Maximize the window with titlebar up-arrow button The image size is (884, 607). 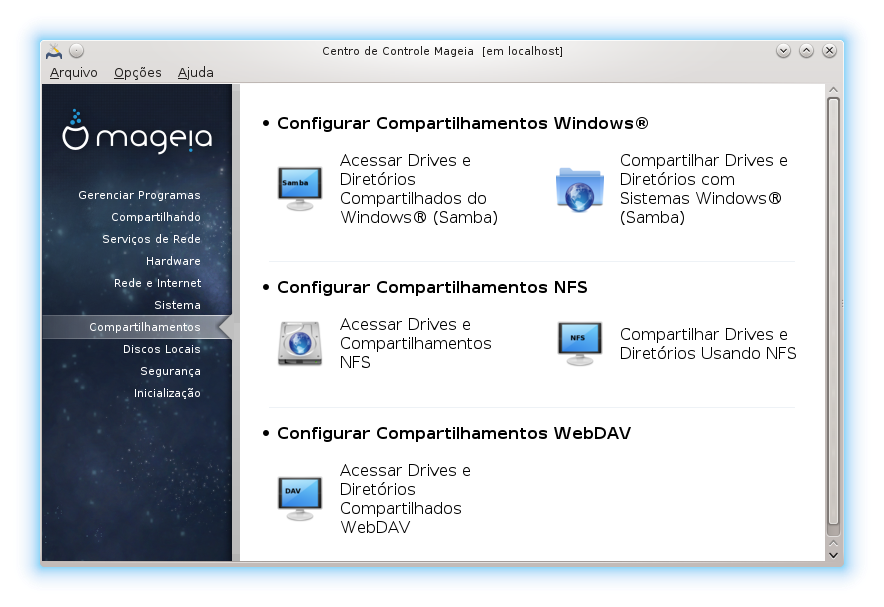coord(806,51)
